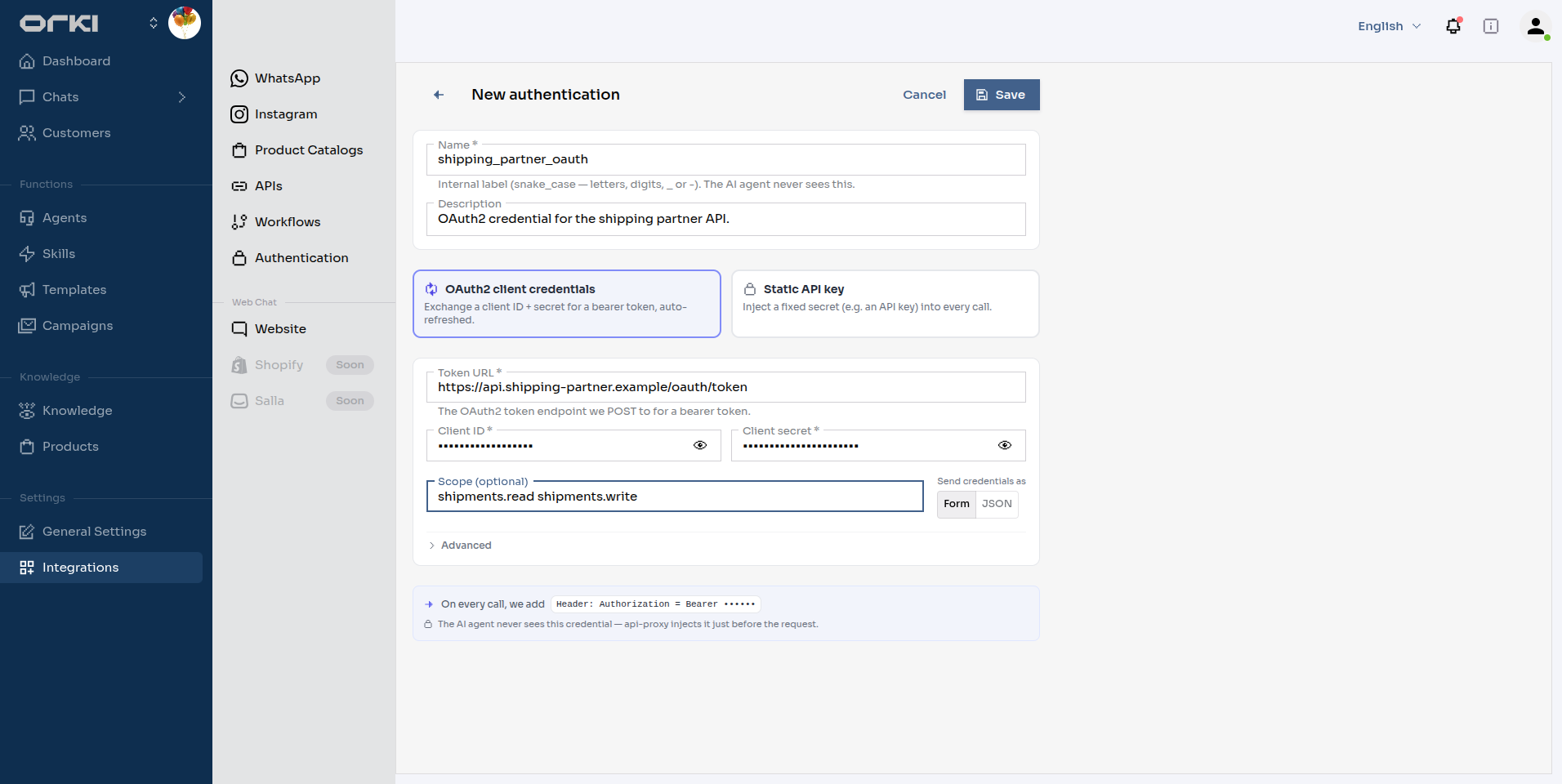The image size is (1562, 784).
Task: Edit the Description field
Action: tap(726, 219)
